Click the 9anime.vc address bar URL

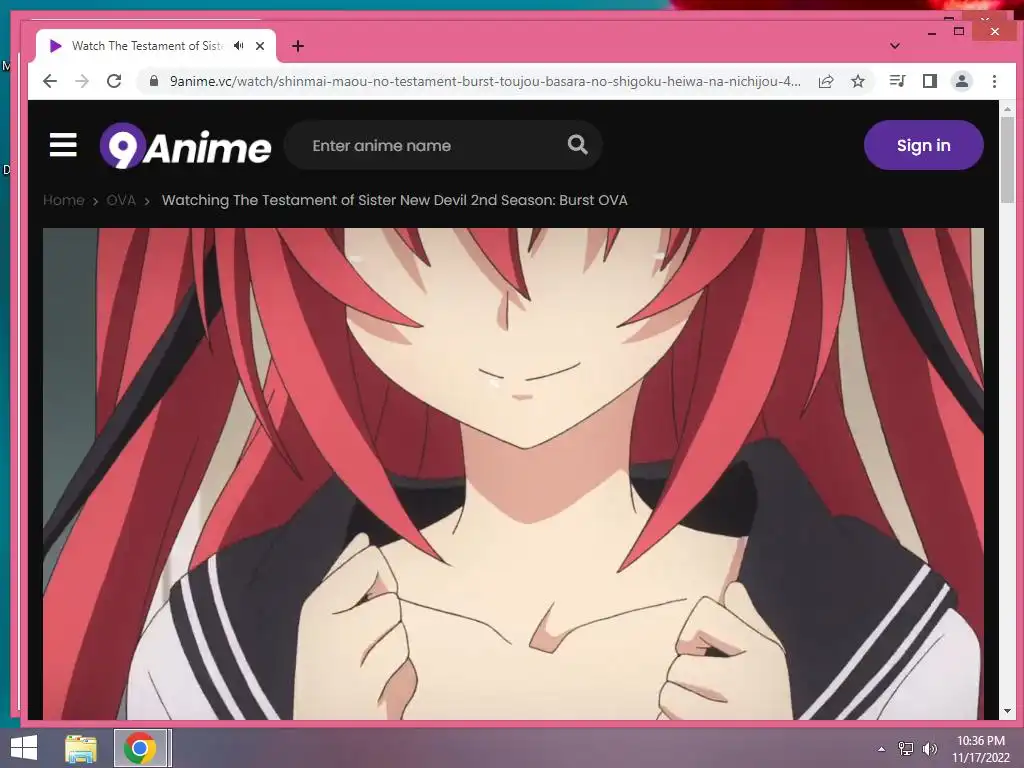coord(485,82)
